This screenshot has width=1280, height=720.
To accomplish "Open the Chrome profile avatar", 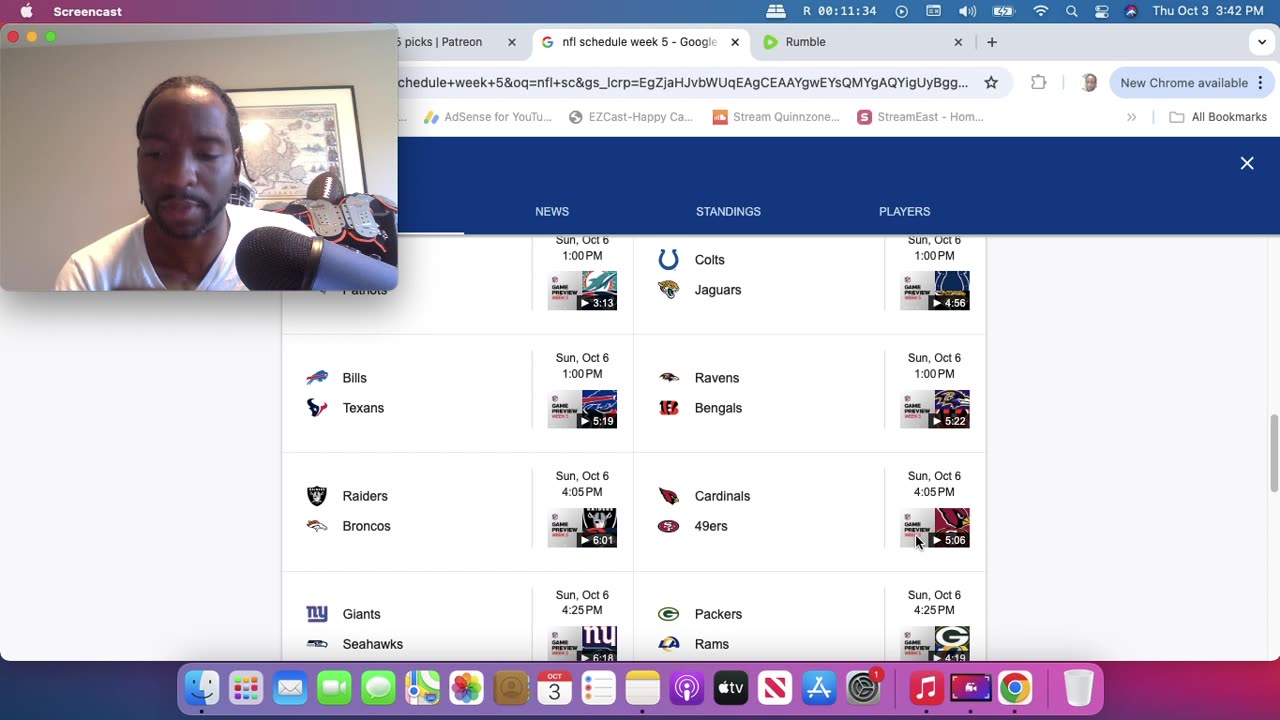I will point(1089,83).
